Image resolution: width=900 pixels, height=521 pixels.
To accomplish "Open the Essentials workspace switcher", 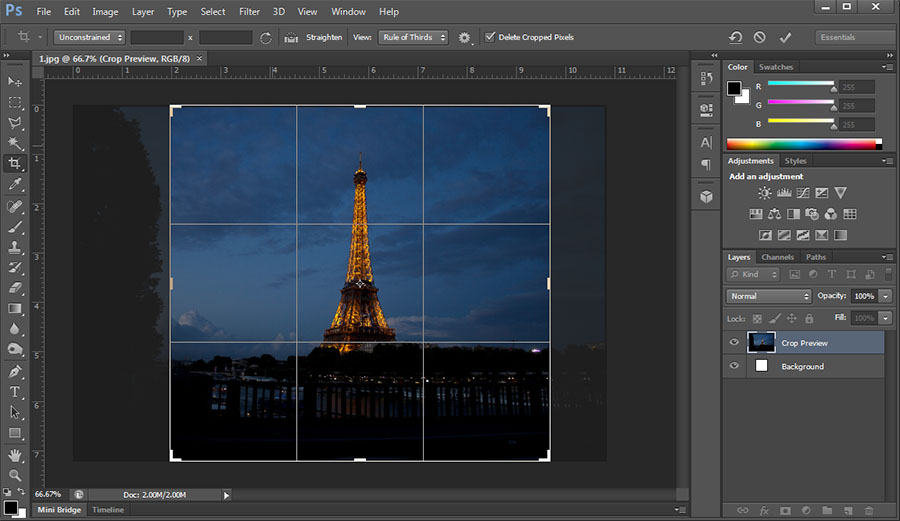I will point(852,38).
